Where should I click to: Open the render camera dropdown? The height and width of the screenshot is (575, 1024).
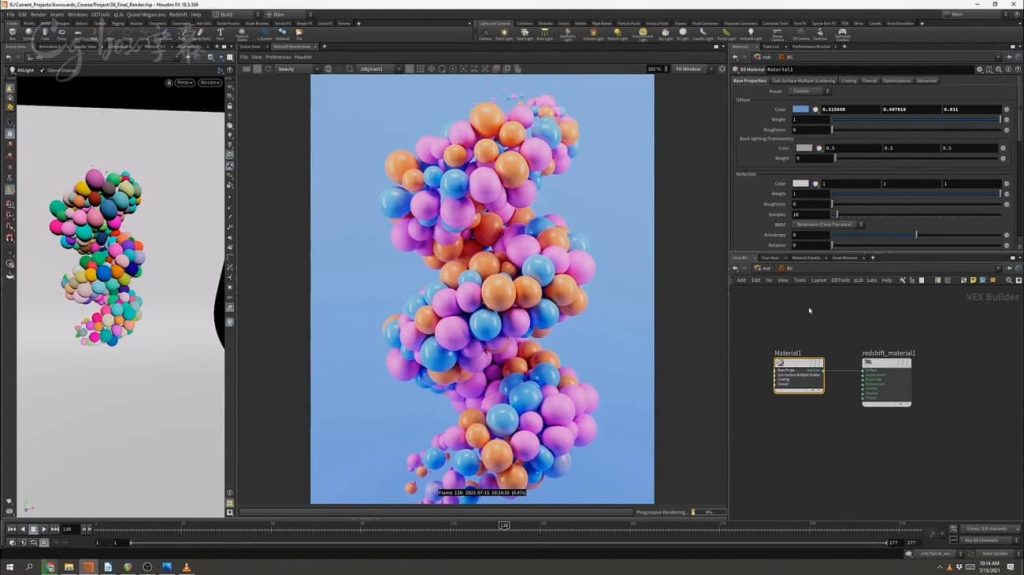379,69
